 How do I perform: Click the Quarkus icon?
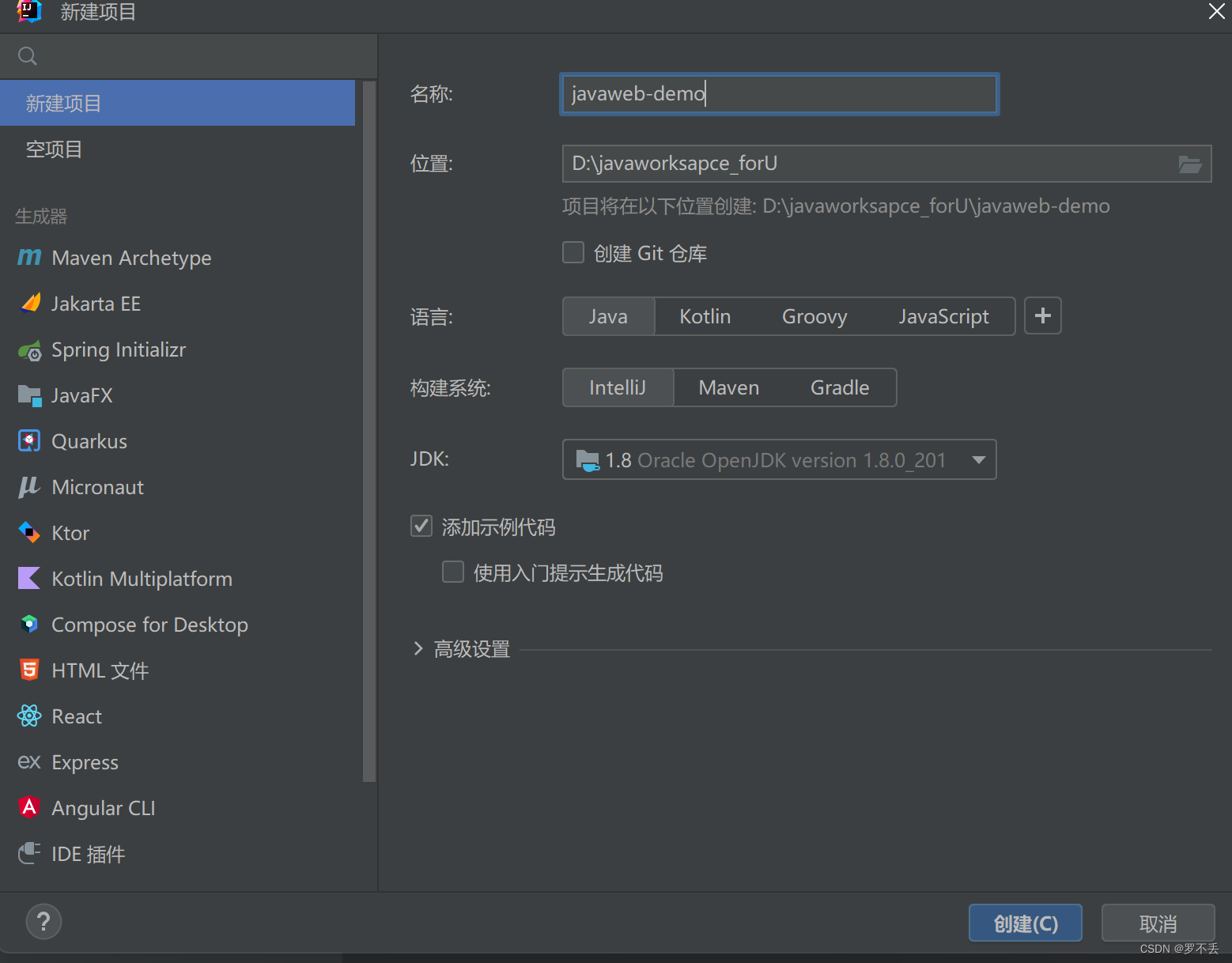pyautogui.click(x=29, y=441)
